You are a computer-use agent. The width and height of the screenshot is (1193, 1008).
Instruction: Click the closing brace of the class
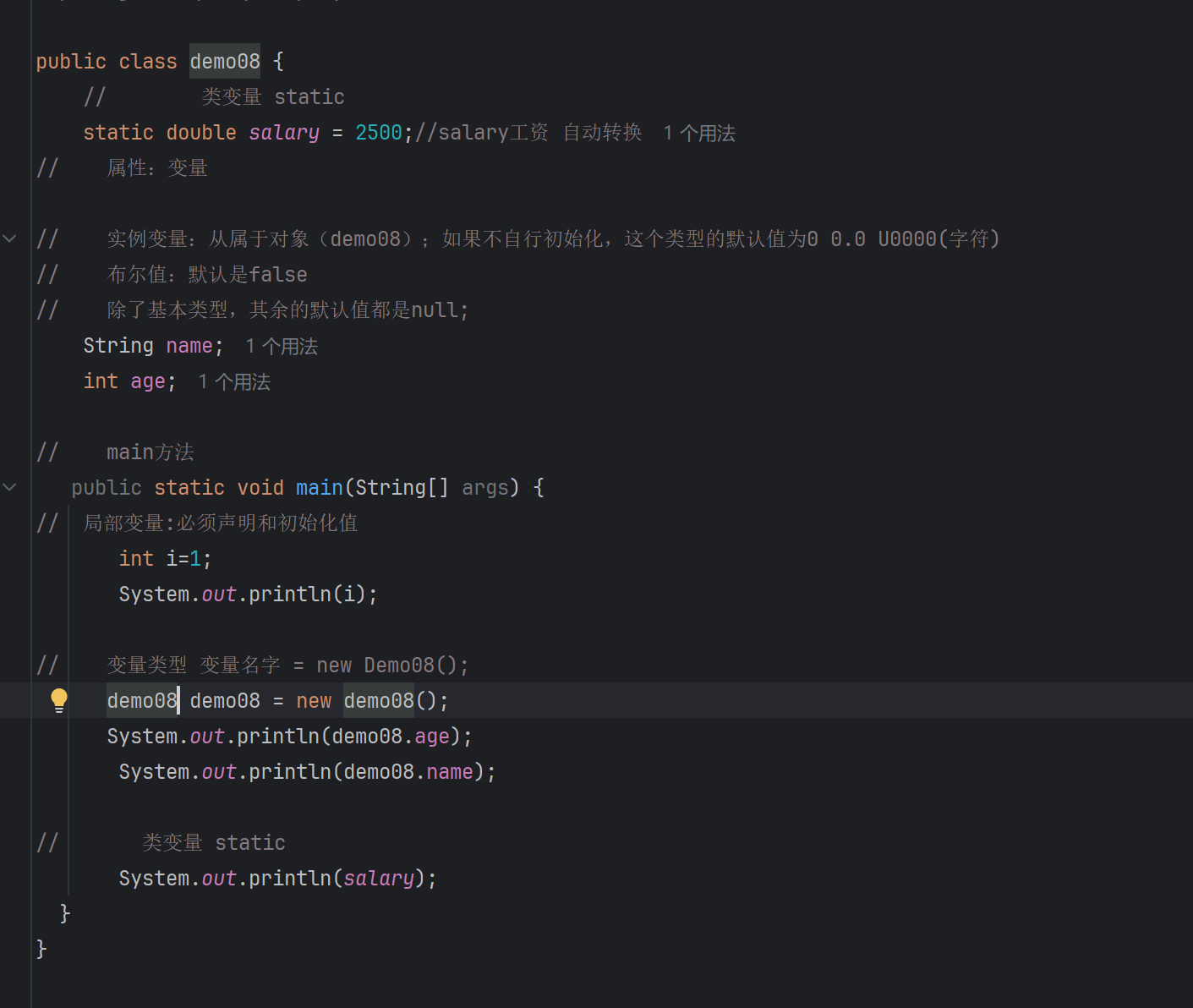[x=41, y=949]
